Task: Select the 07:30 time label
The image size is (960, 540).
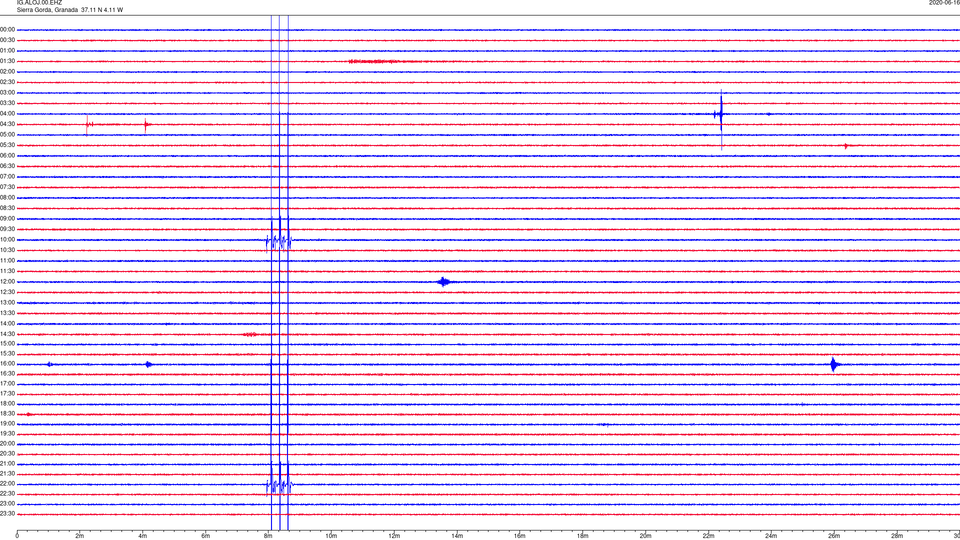Action: tap(8, 187)
